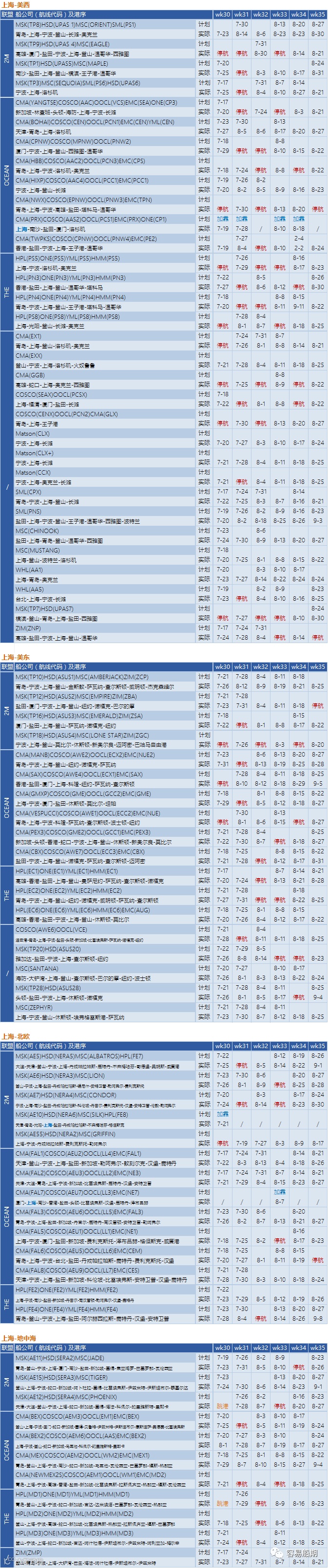Click the ZIM(ZMP) route name
This screenshot has width=328, height=1568.
pyautogui.click(x=29, y=1553)
